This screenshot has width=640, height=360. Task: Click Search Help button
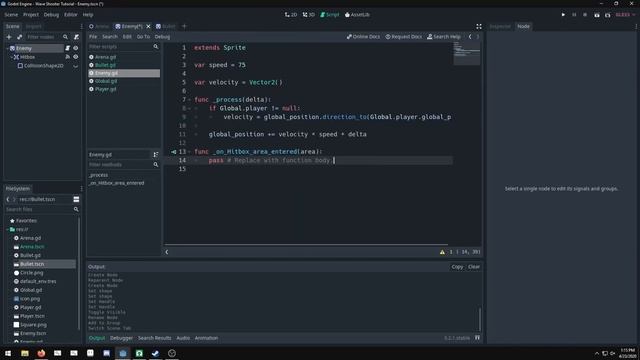(444, 37)
